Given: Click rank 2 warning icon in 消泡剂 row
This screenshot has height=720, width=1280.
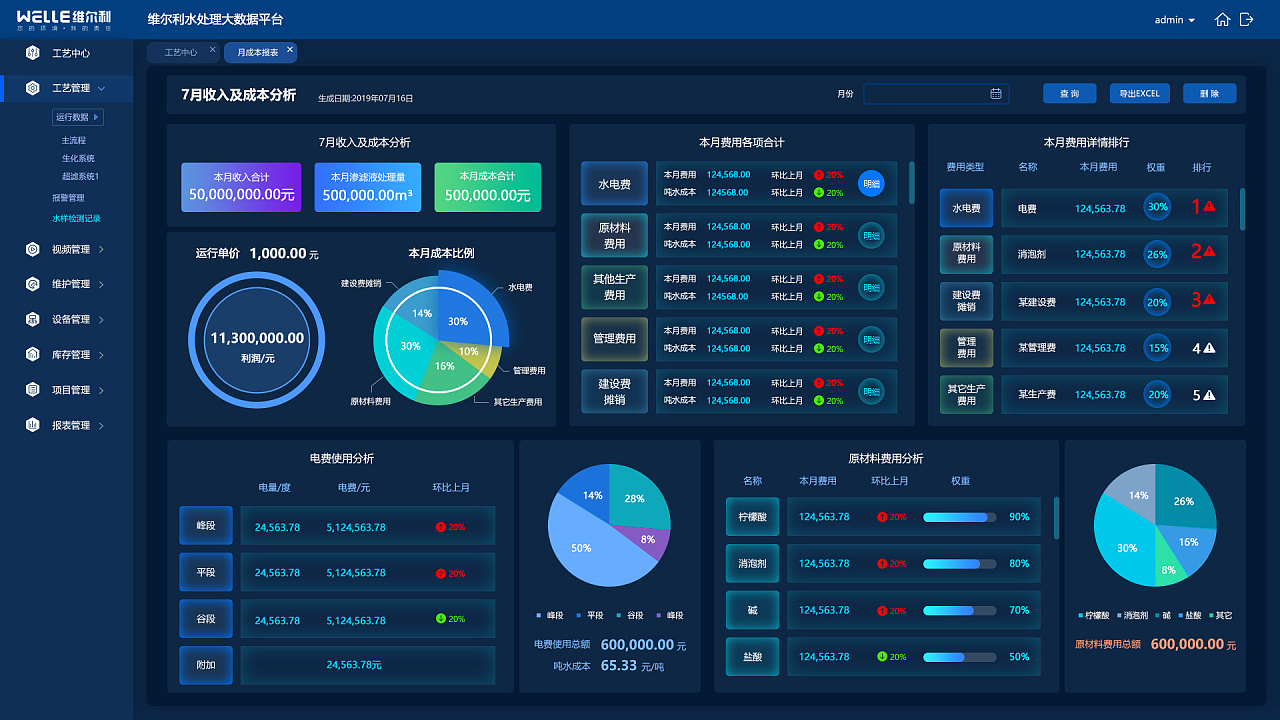Looking at the screenshot, I should coord(1209,252).
